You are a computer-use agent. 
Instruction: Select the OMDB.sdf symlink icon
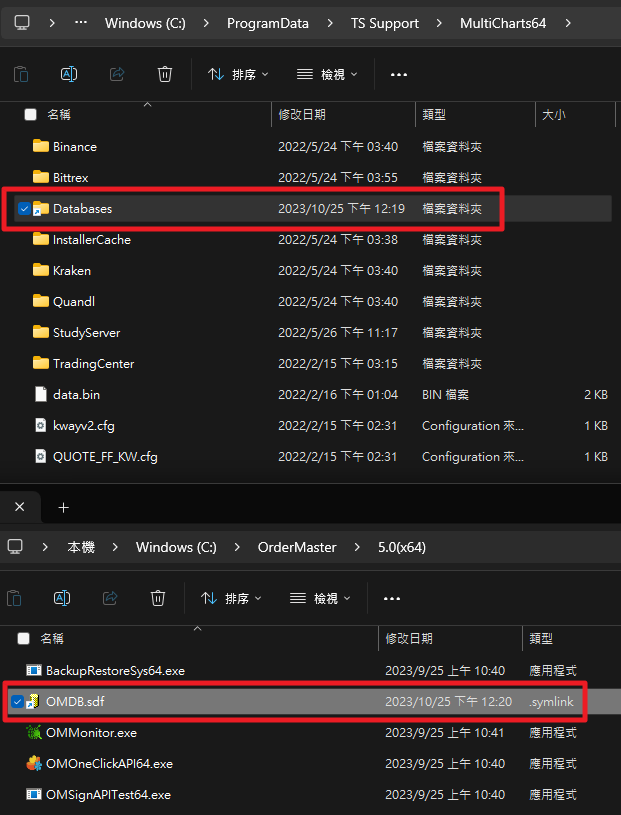(x=33, y=702)
